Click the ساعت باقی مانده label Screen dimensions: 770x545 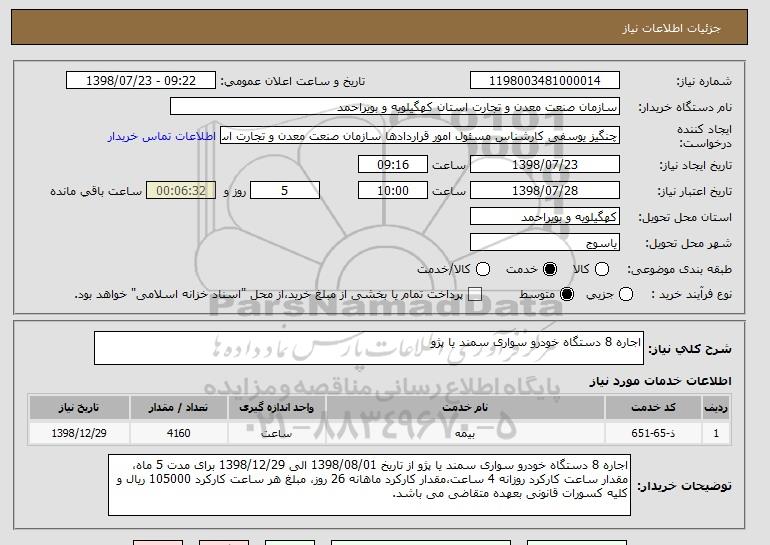coord(96,191)
